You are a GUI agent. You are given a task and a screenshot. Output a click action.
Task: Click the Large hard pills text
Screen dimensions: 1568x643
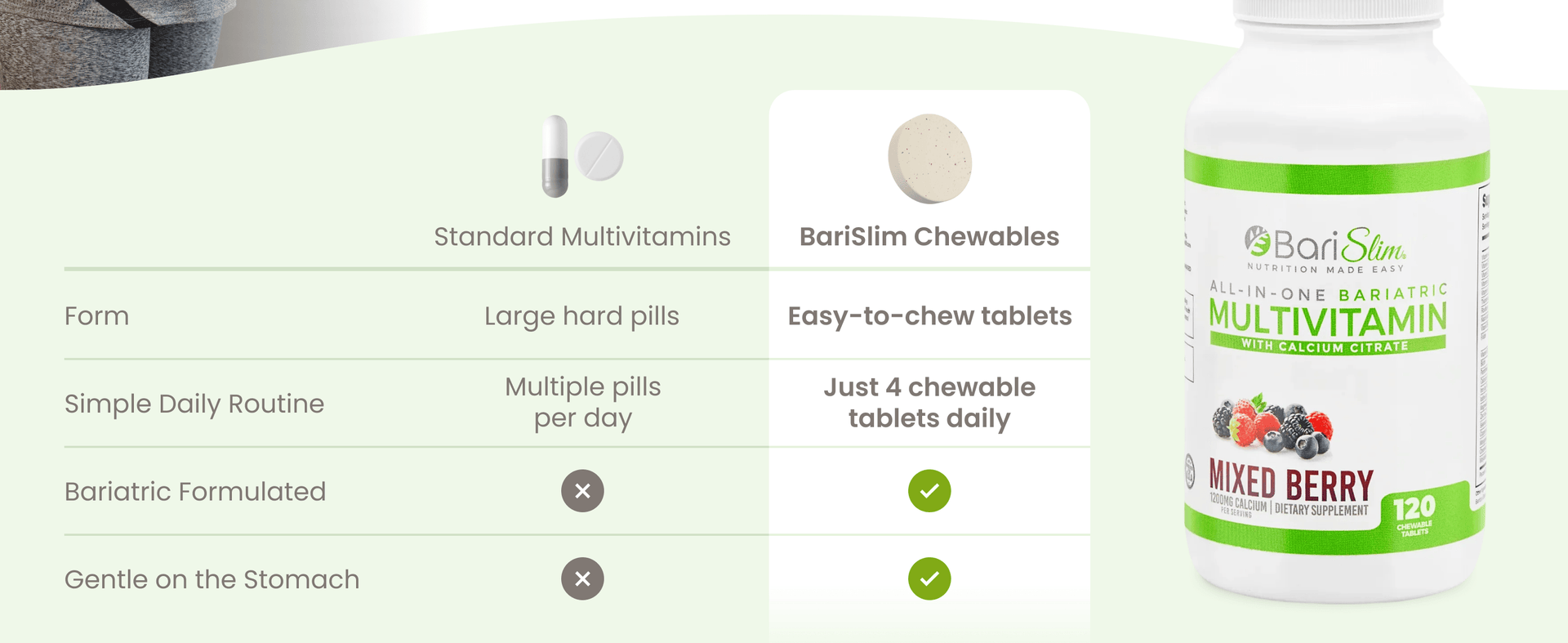[x=581, y=316]
